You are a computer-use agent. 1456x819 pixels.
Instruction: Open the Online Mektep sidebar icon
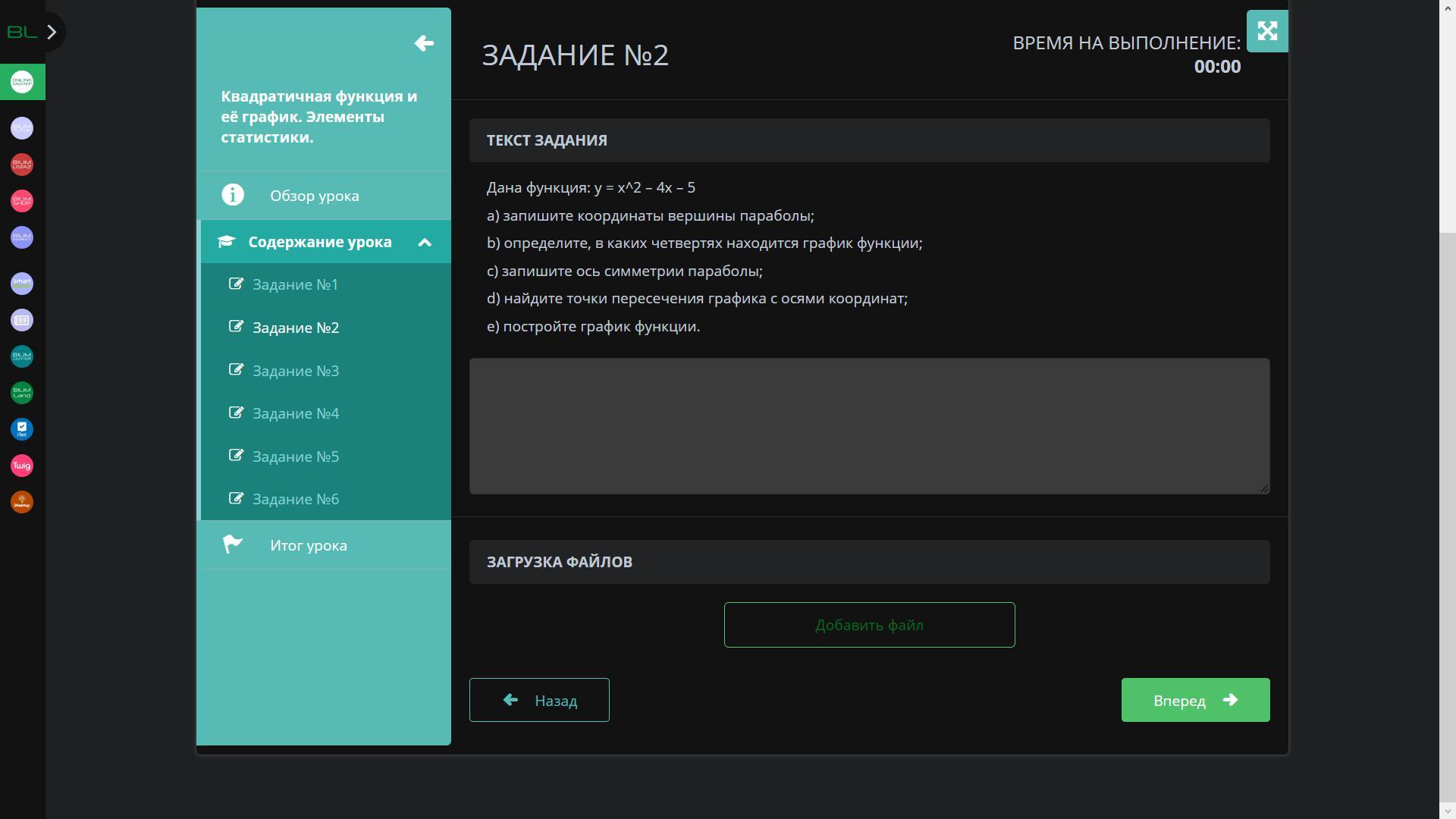pyautogui.click(x=22, y=82)
